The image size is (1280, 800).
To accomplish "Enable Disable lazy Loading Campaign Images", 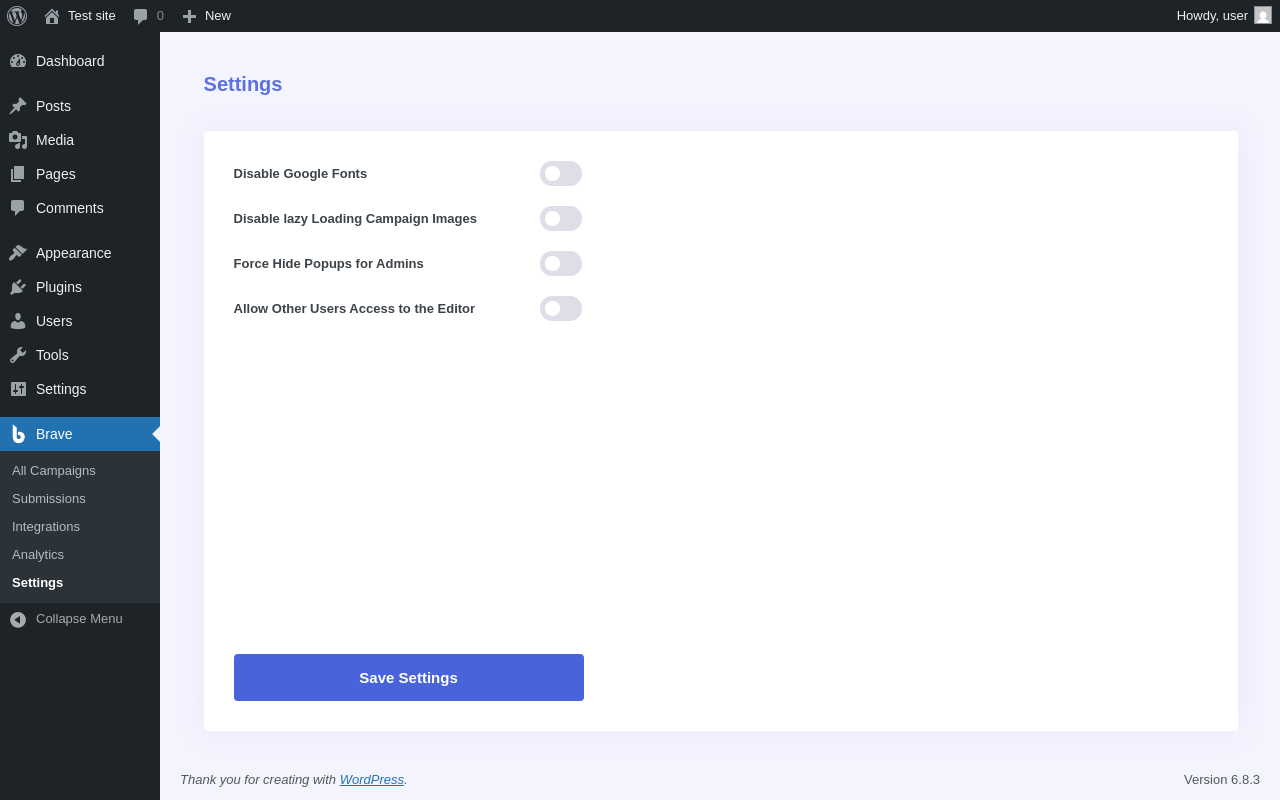I will tap(560, 219).
